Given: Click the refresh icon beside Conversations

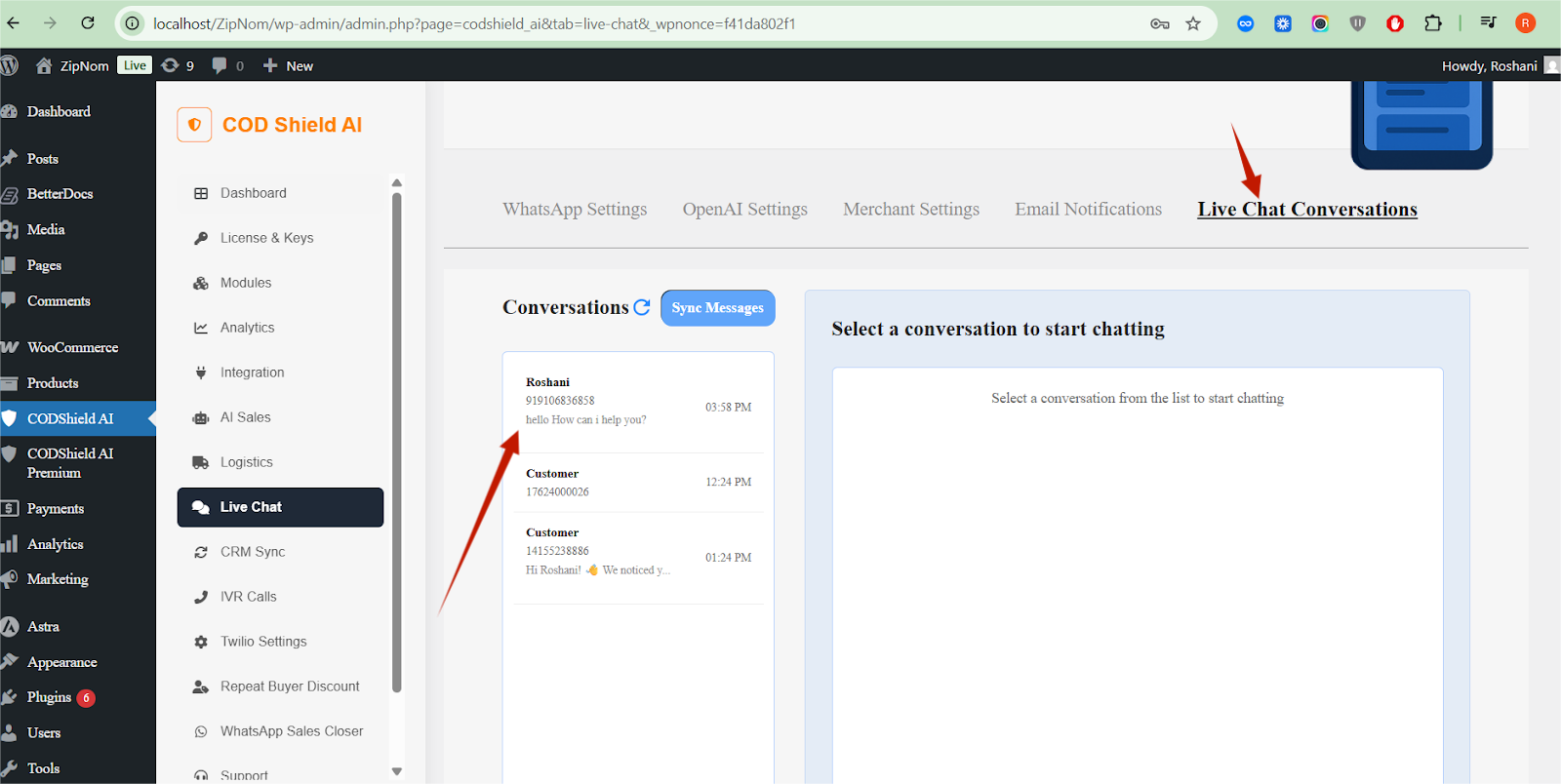Looking at the screenshot, I should pos(642,307).
